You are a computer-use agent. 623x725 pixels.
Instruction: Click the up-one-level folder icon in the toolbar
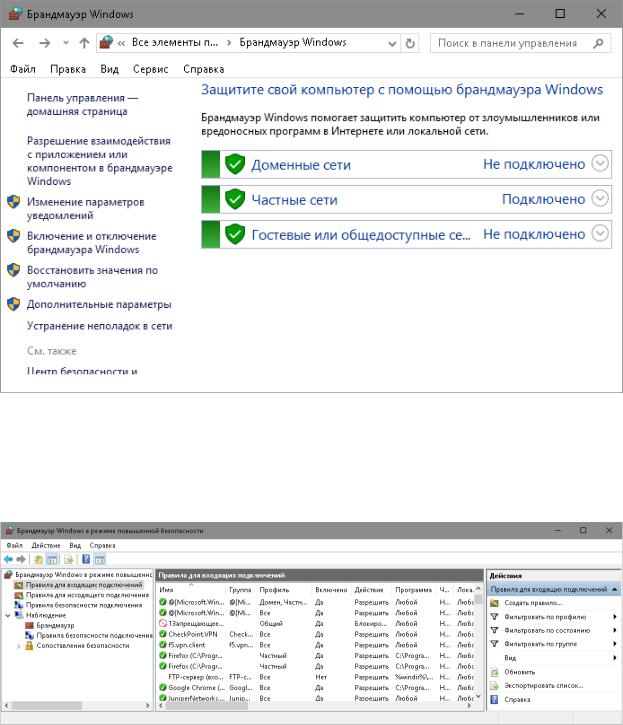click(38, 559)
